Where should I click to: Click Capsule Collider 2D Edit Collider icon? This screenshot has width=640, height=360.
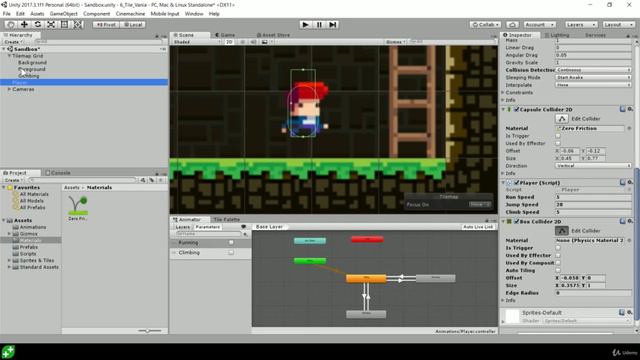pyautogui.click(x=562, y=118)
